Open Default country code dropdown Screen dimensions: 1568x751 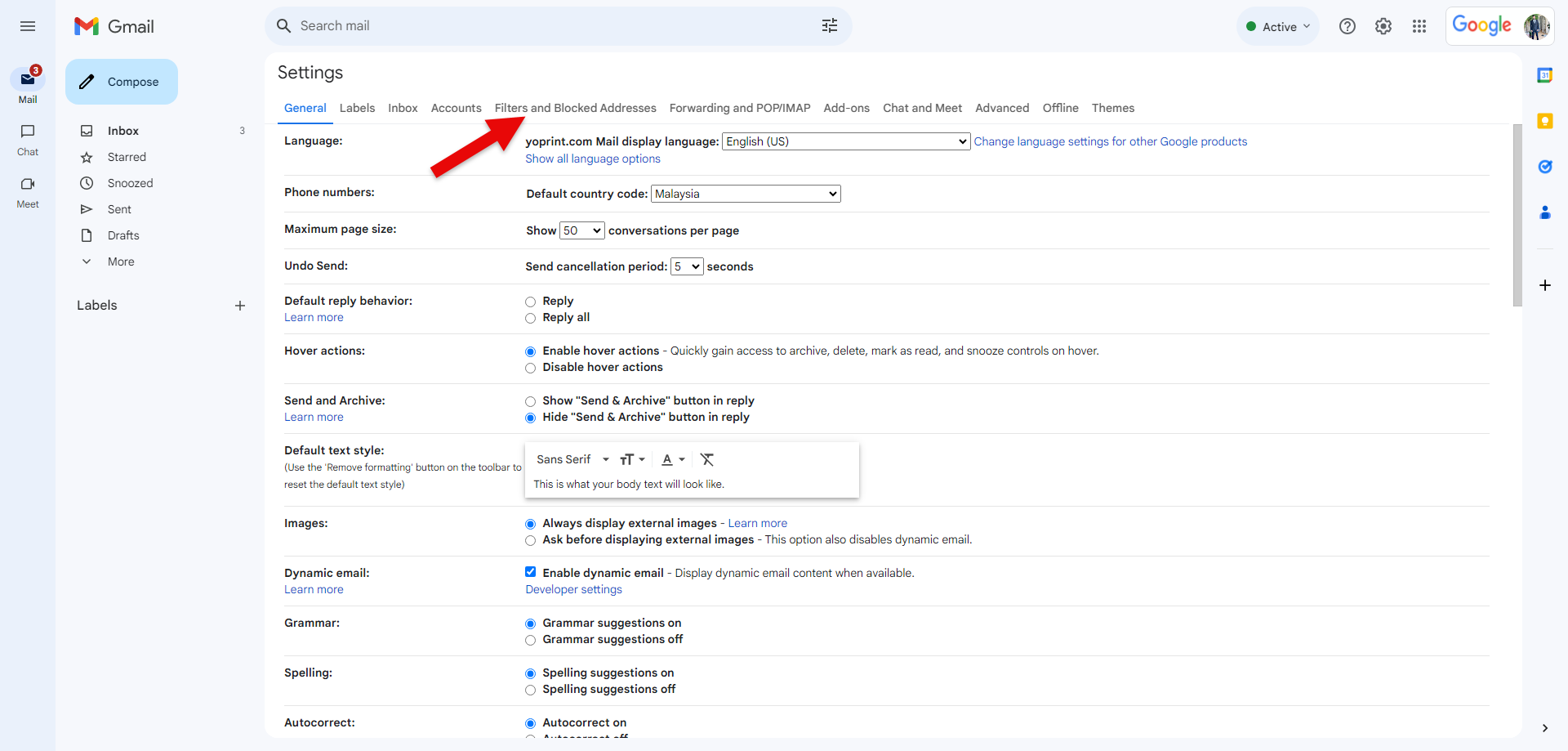pos(746,194)
